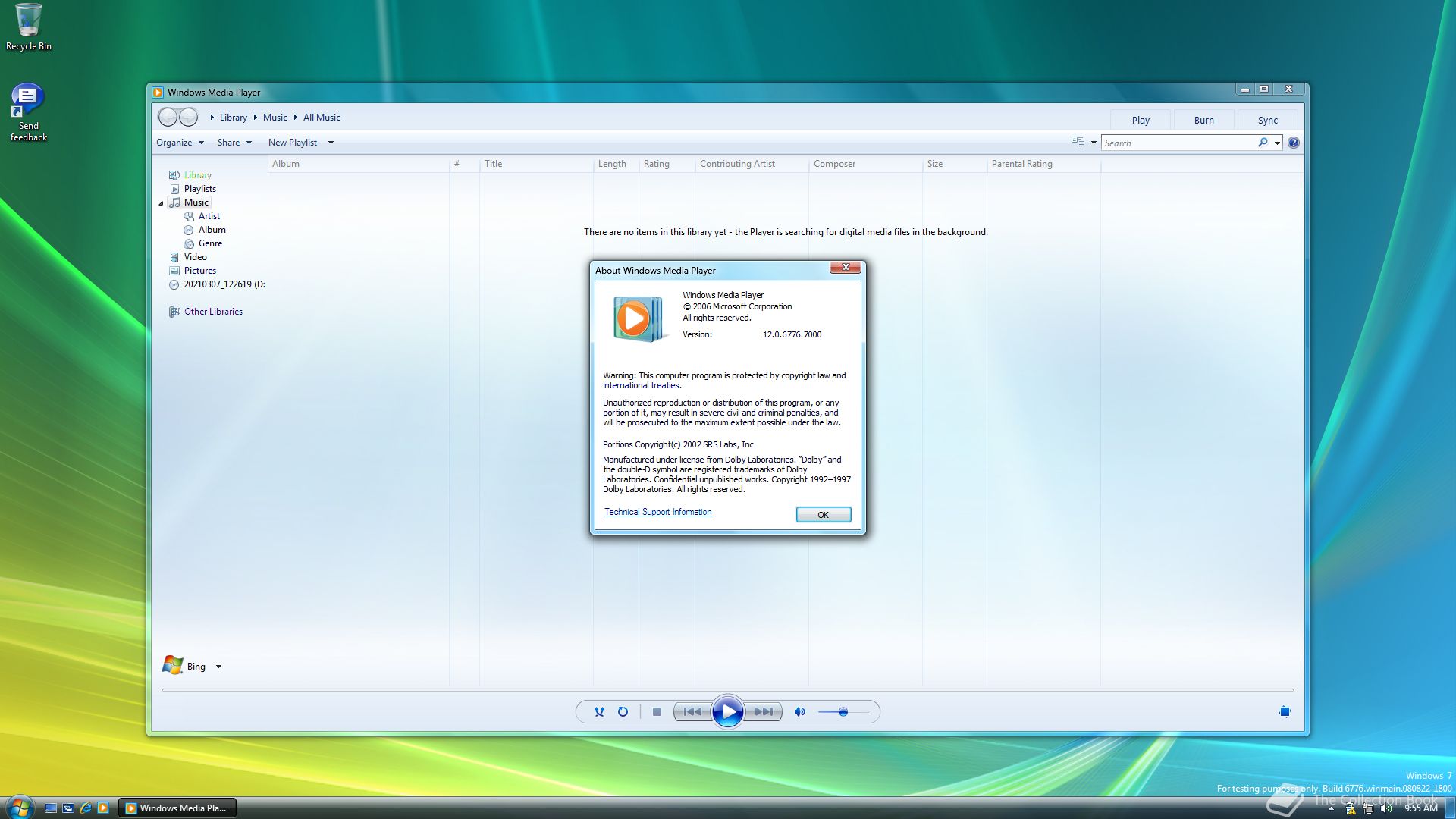This screenshot has height=819, width=1456.
Task: Expand the New Playlist dropdown arrow
Action: (x=331, y=143)
